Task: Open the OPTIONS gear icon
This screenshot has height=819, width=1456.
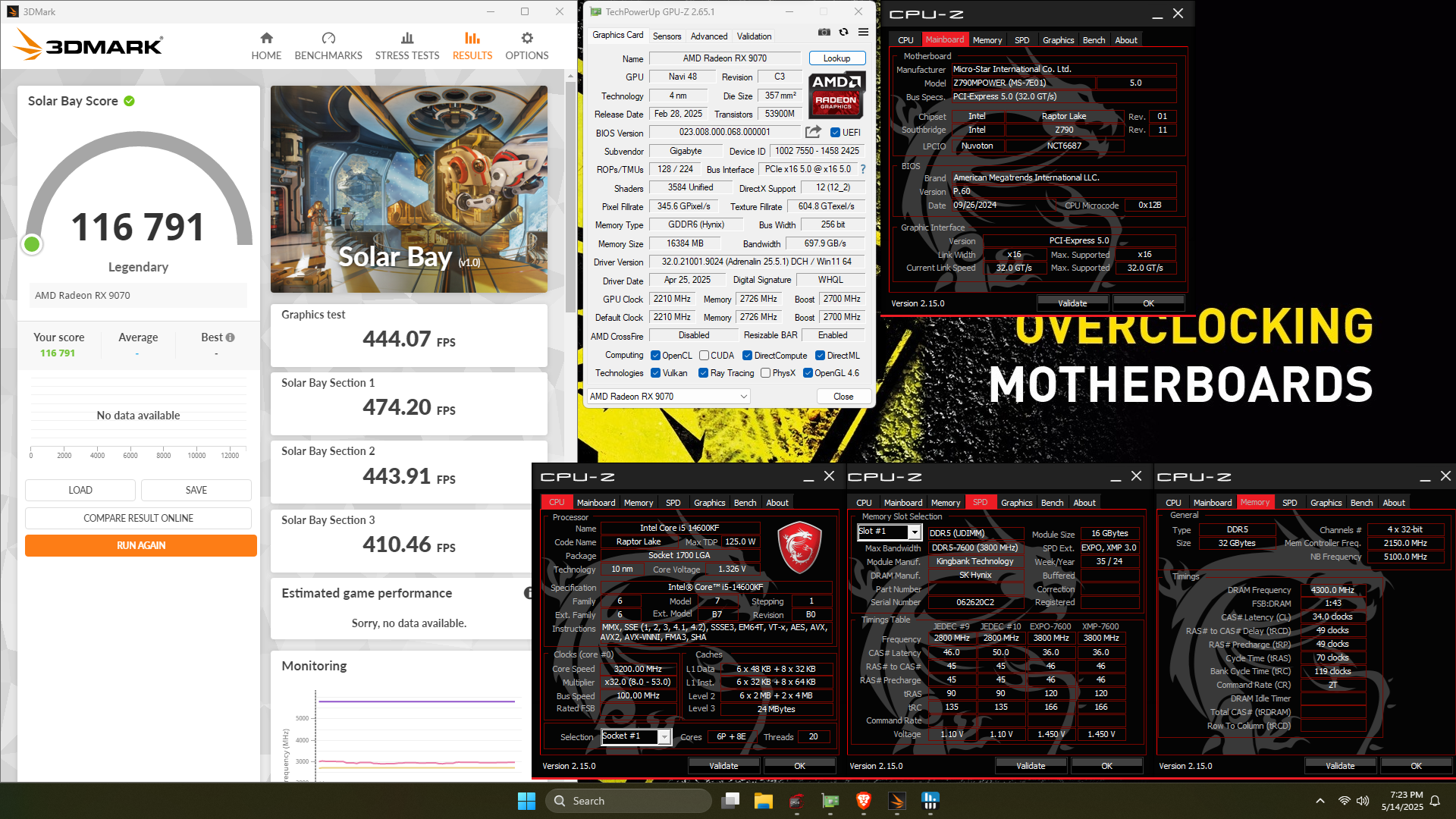Action: click(527, 38)
